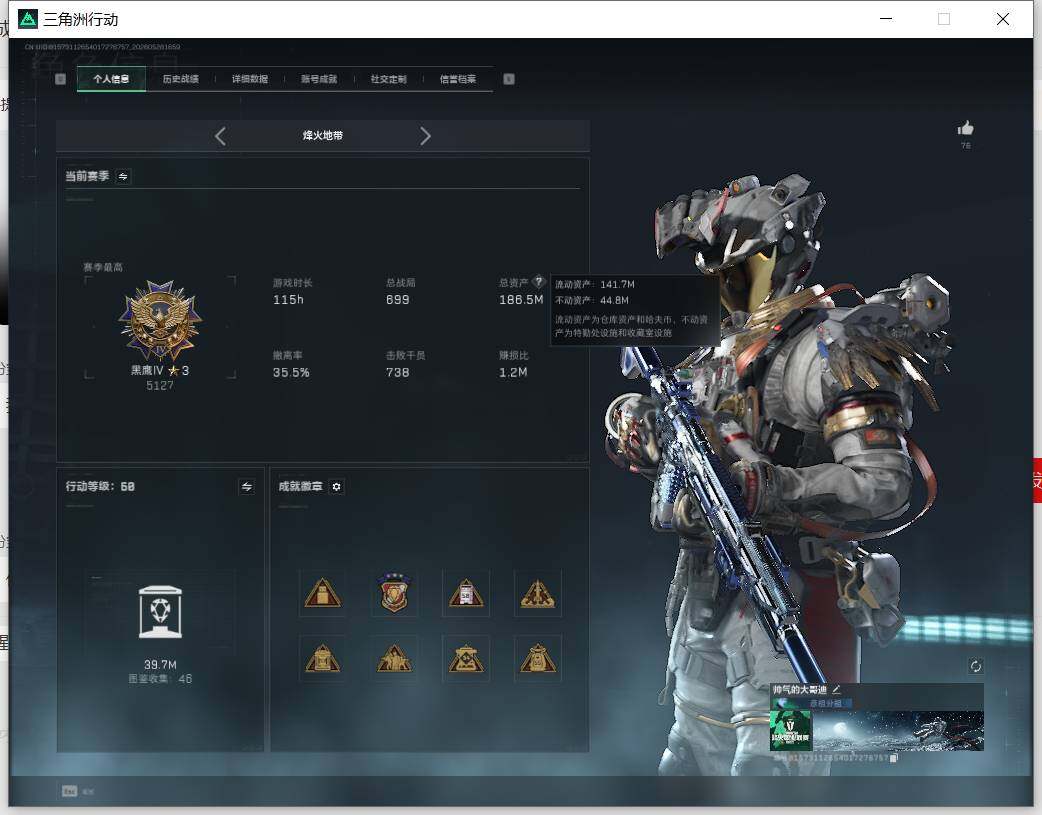The image size is (1042, 815).
Task: Click the rank score 5127
Action: point(160,386)
